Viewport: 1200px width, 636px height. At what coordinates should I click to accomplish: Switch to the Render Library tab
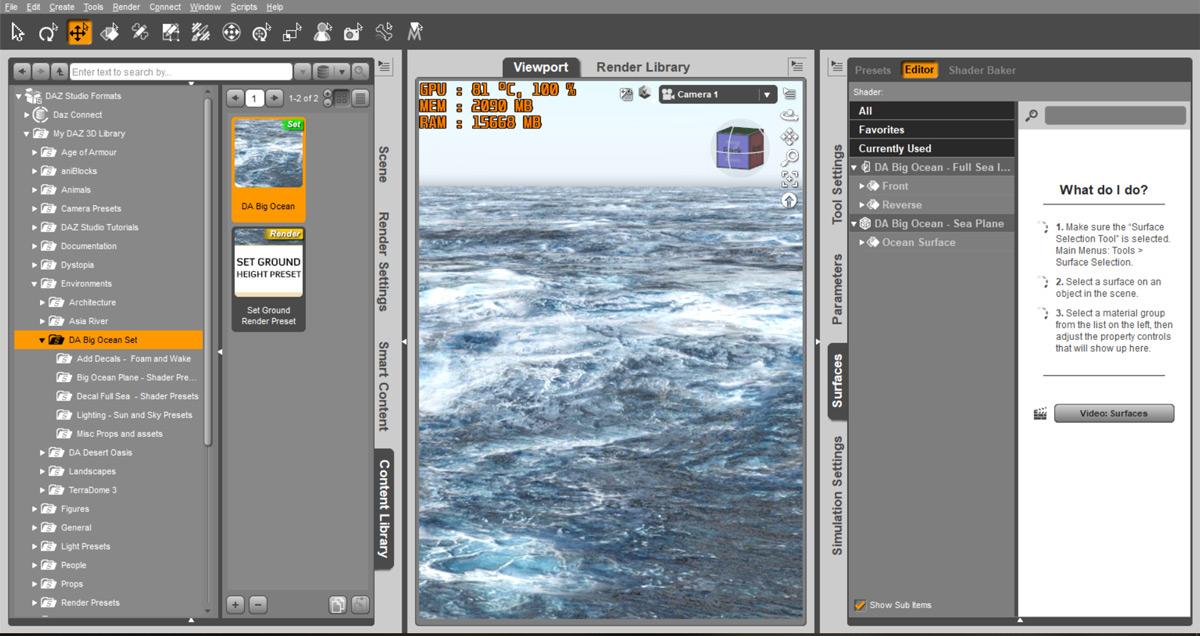coord(643,67)
